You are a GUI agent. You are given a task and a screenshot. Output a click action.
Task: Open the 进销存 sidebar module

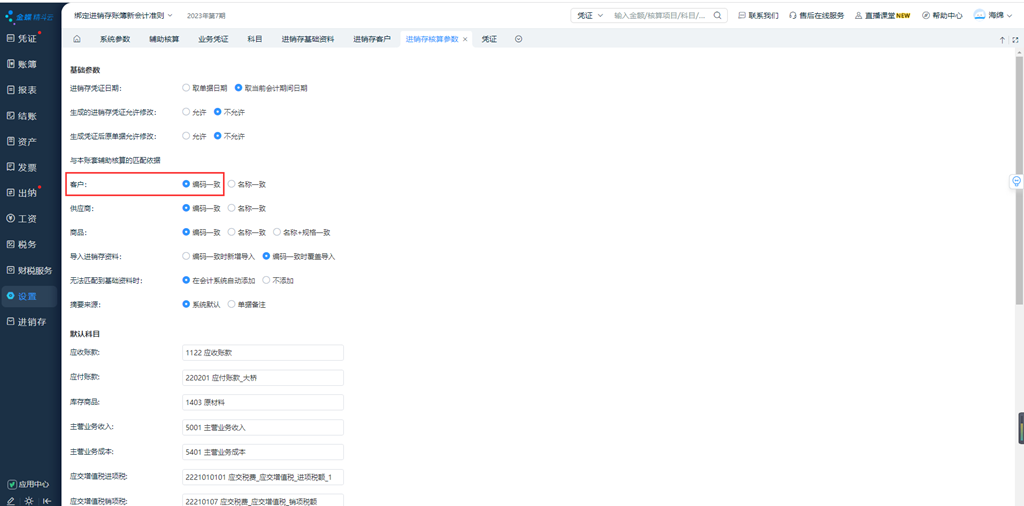pyautogui.click(x=26, y=322)
